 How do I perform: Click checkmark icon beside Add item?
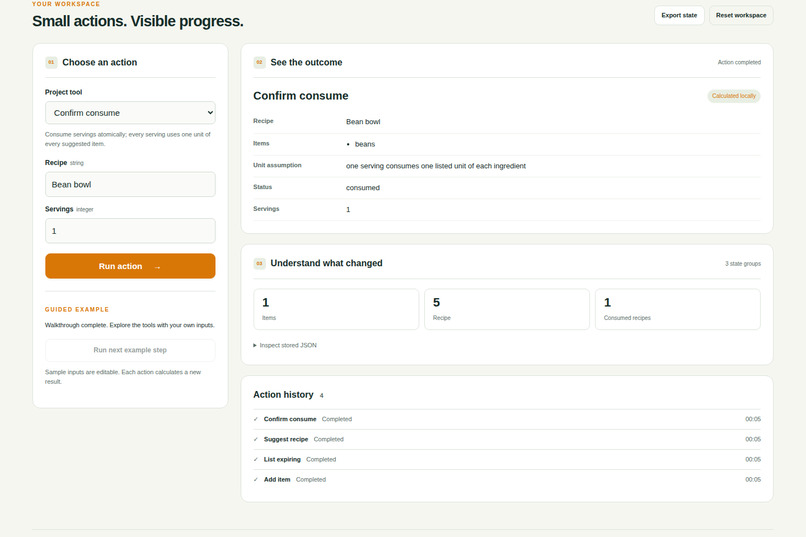[255, 479]
